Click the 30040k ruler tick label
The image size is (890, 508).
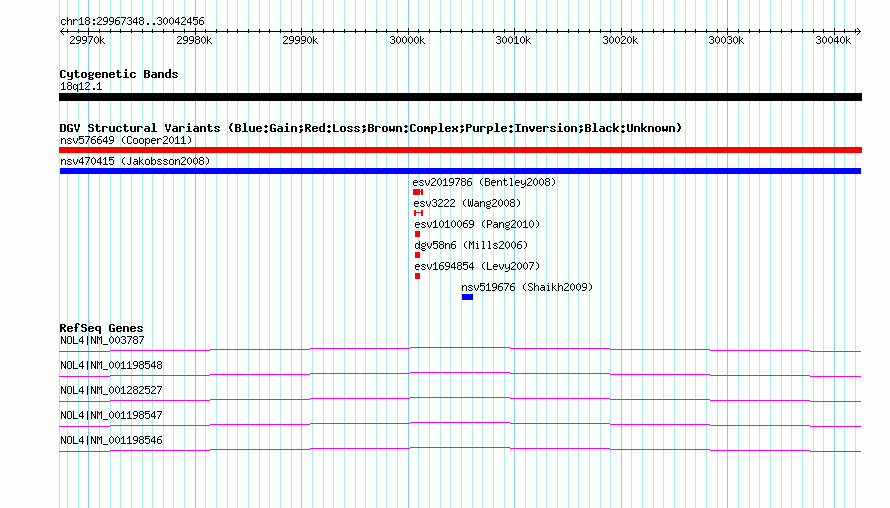tap(833, 41)
